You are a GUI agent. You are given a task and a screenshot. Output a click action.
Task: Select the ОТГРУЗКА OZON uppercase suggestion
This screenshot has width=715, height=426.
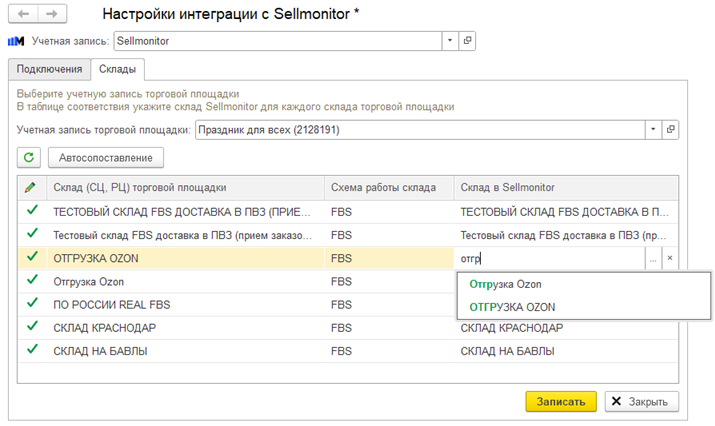pyautogui.click(x=512, y=307)
